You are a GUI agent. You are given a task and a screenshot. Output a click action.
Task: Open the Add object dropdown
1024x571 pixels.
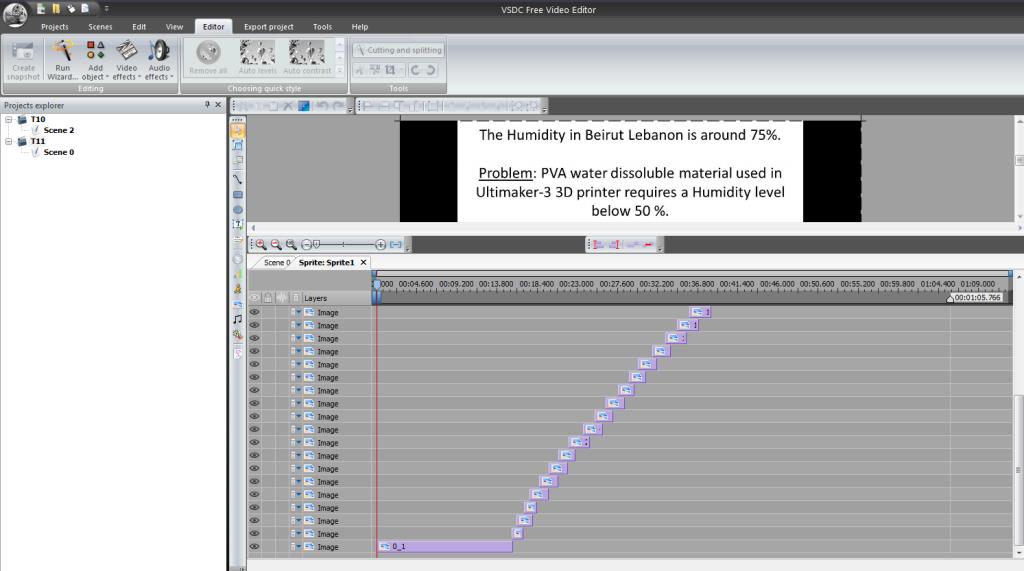(x=95, y=60)
